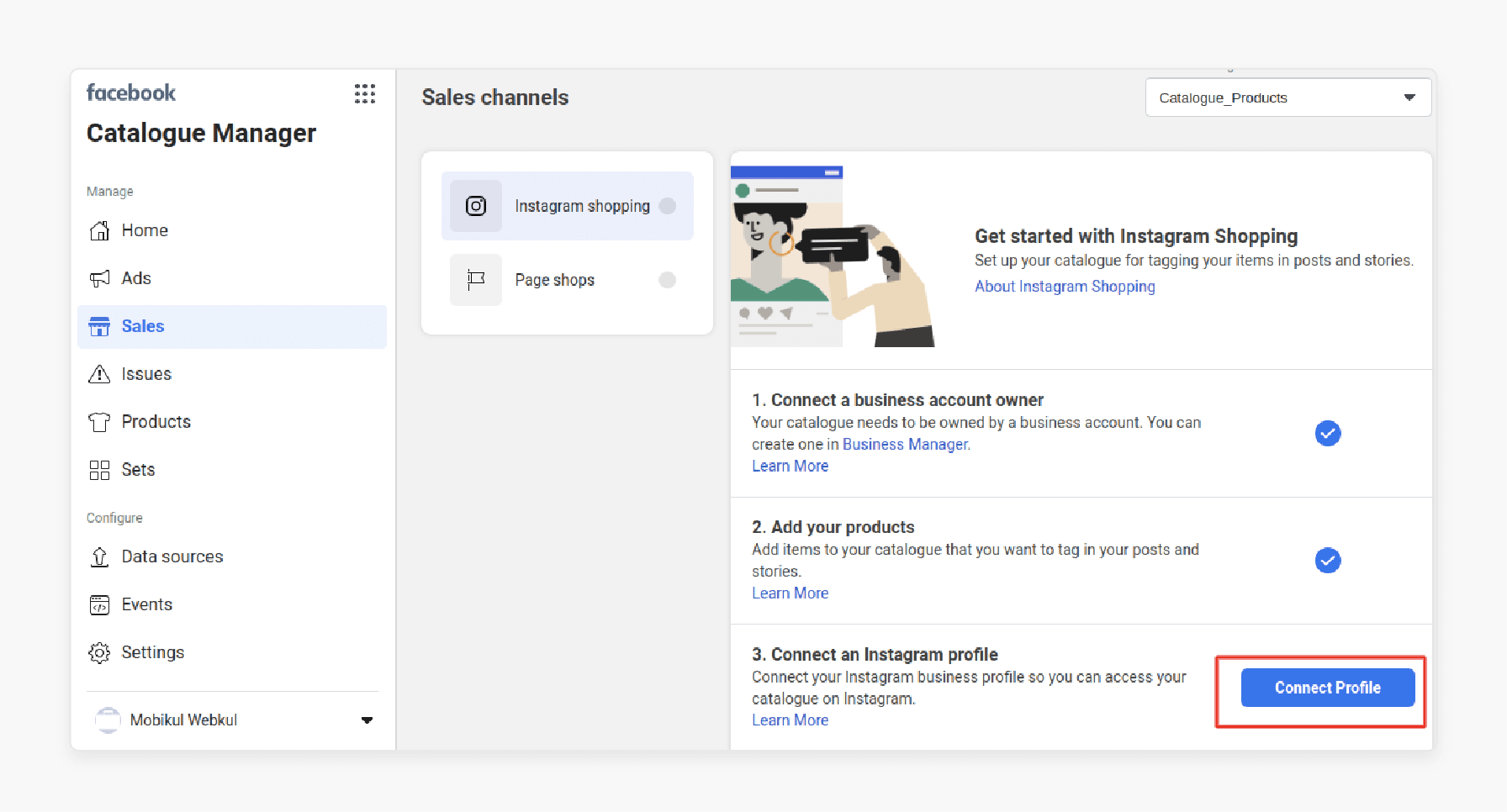Click the Instagram camera icon
This screenshot has width=1507, height=812.
476,206
